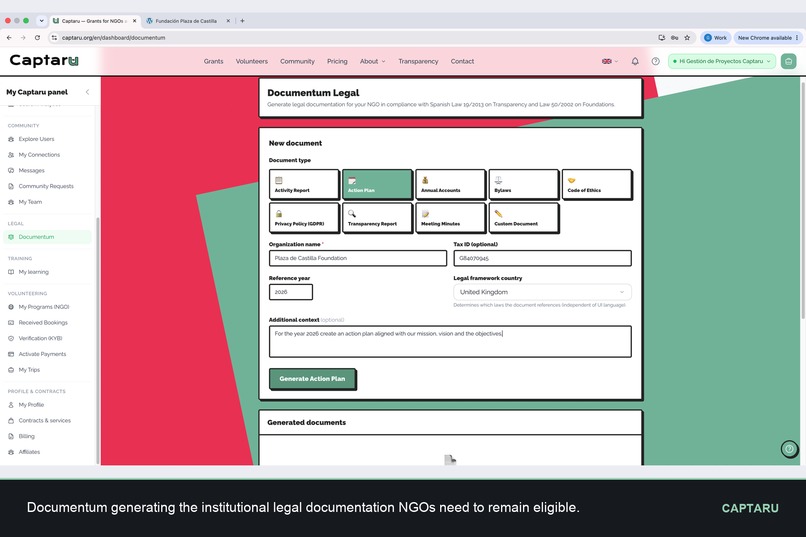Click the My Trips icon
806x537 pixels.
[x=11, y=369]
